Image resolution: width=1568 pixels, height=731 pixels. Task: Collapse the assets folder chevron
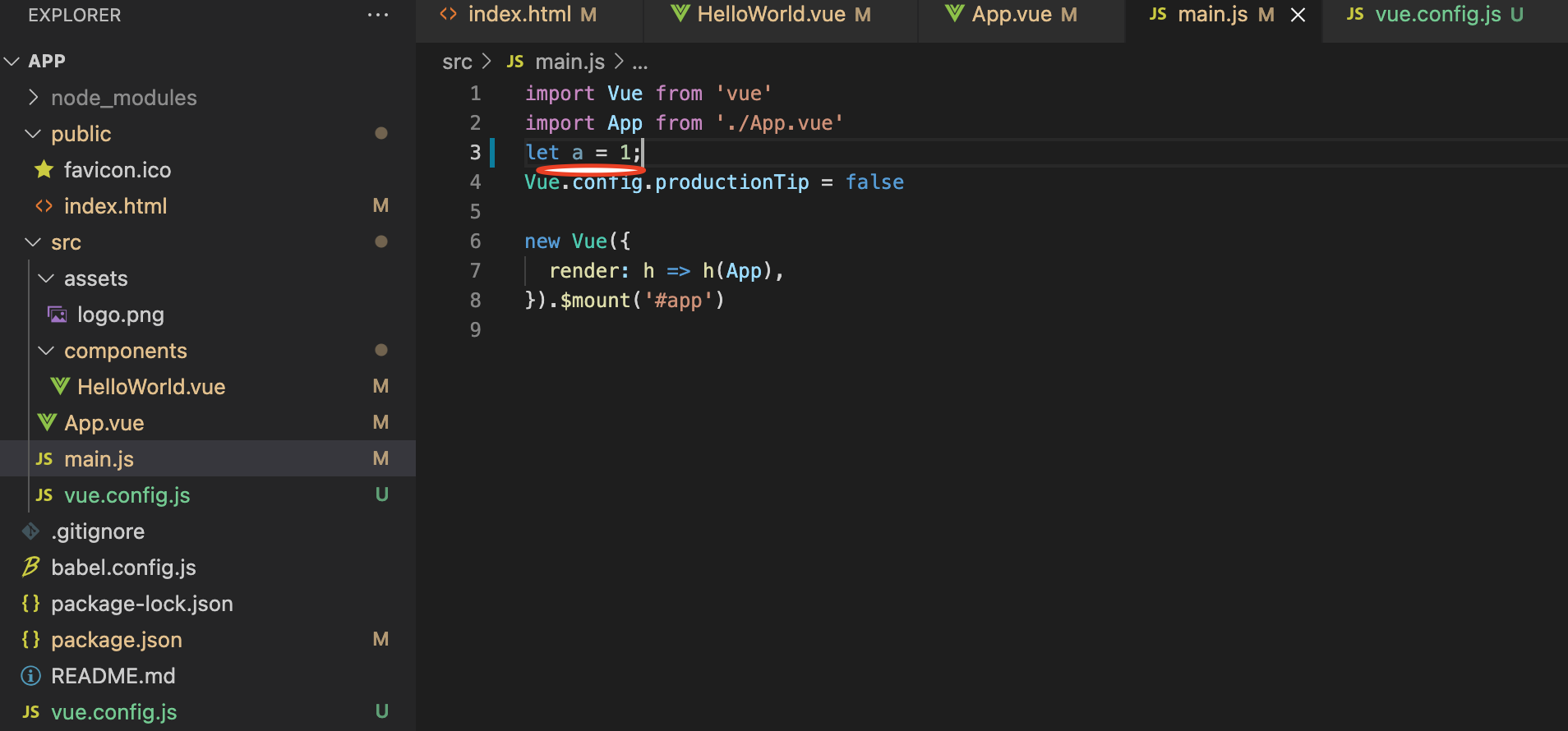coord(46,278)
